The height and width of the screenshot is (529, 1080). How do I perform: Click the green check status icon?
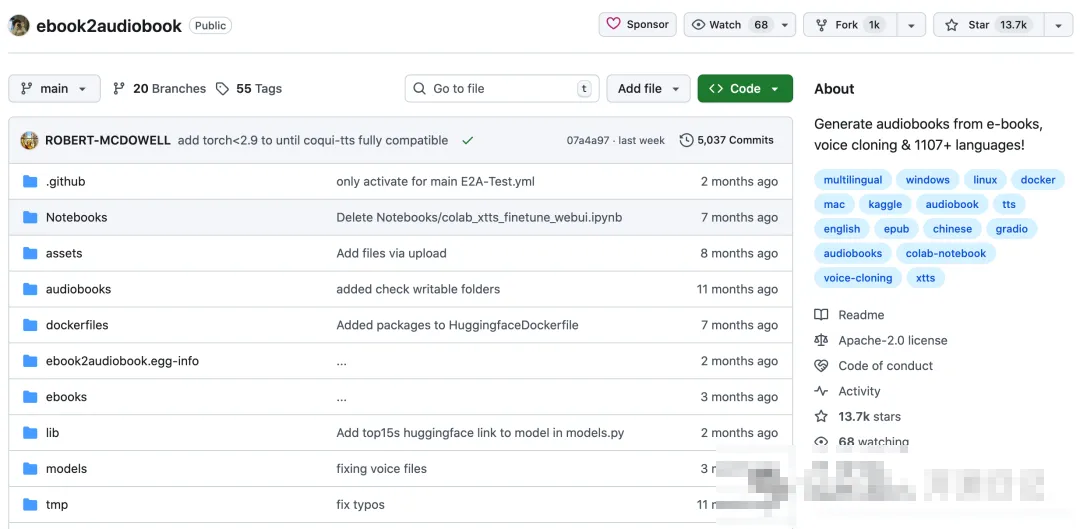pos(467,140)
